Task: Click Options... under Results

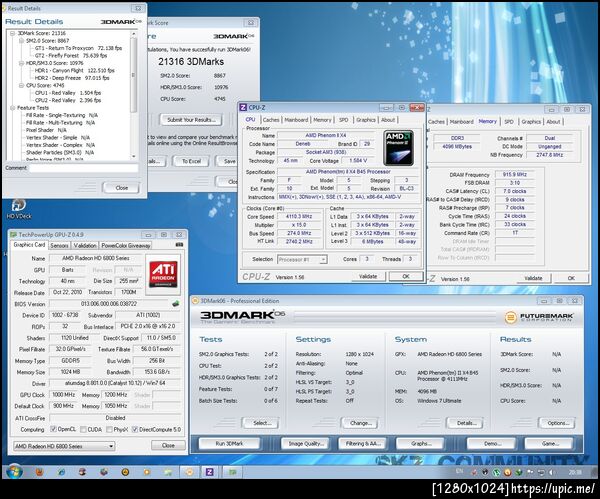Action: tap(558, 423)
